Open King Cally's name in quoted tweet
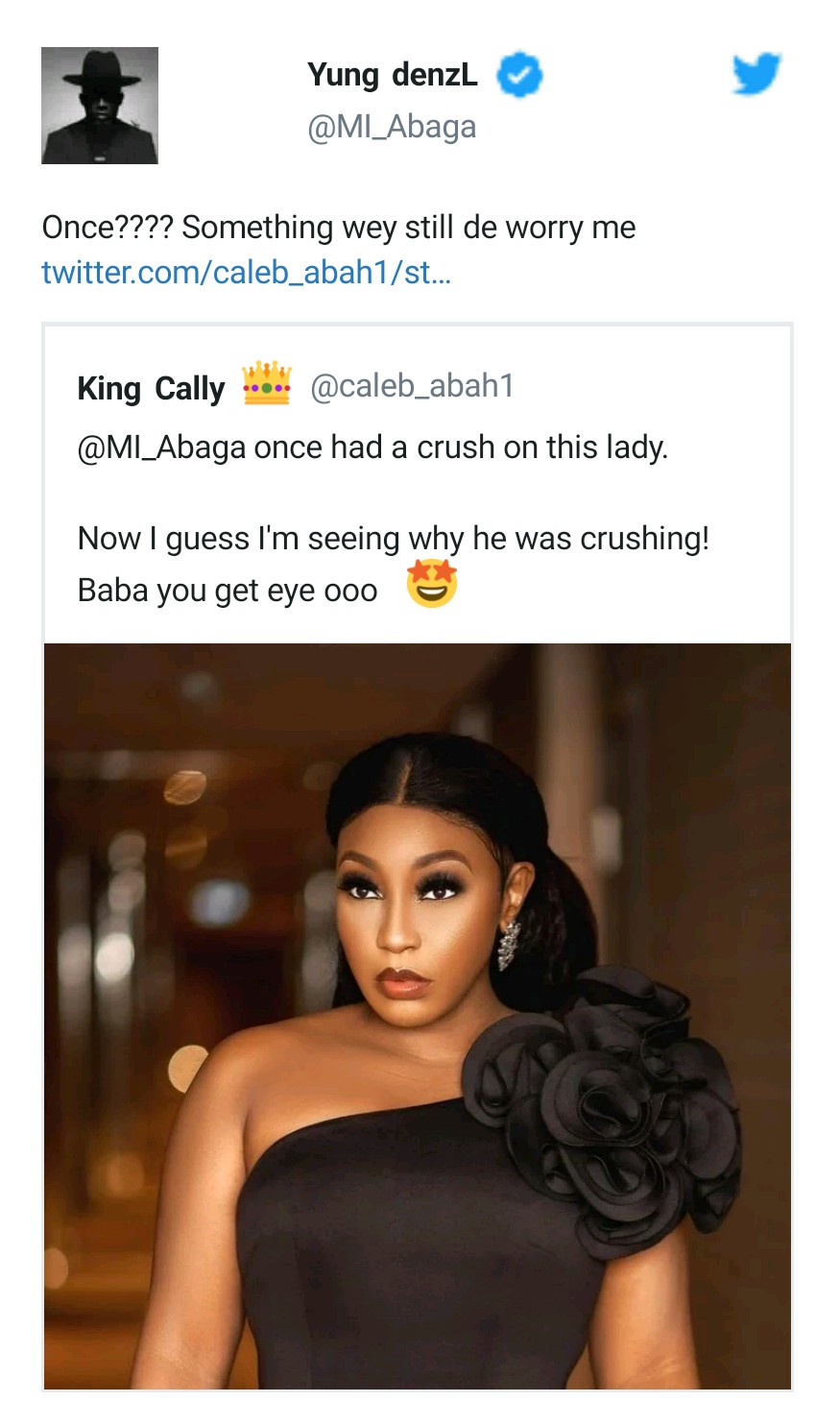Viewport: 840px width, 1402px height. (x=151, y=388)
